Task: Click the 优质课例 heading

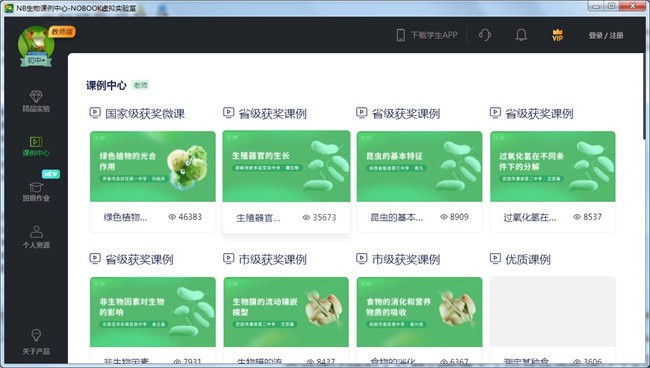Action: tap(528, 259)
